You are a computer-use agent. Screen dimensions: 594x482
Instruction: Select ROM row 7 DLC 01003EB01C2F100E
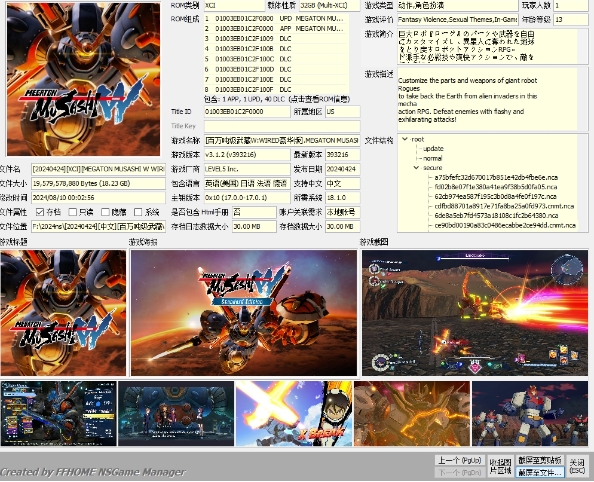point(276,79)
